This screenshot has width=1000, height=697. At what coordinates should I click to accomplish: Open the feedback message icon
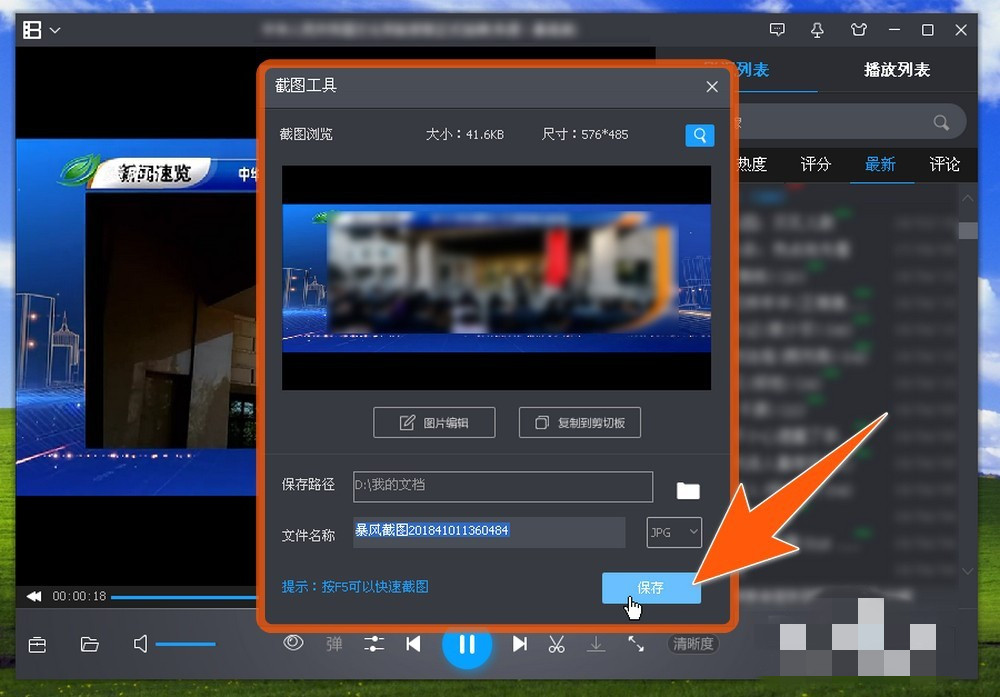tap(777, 30)
